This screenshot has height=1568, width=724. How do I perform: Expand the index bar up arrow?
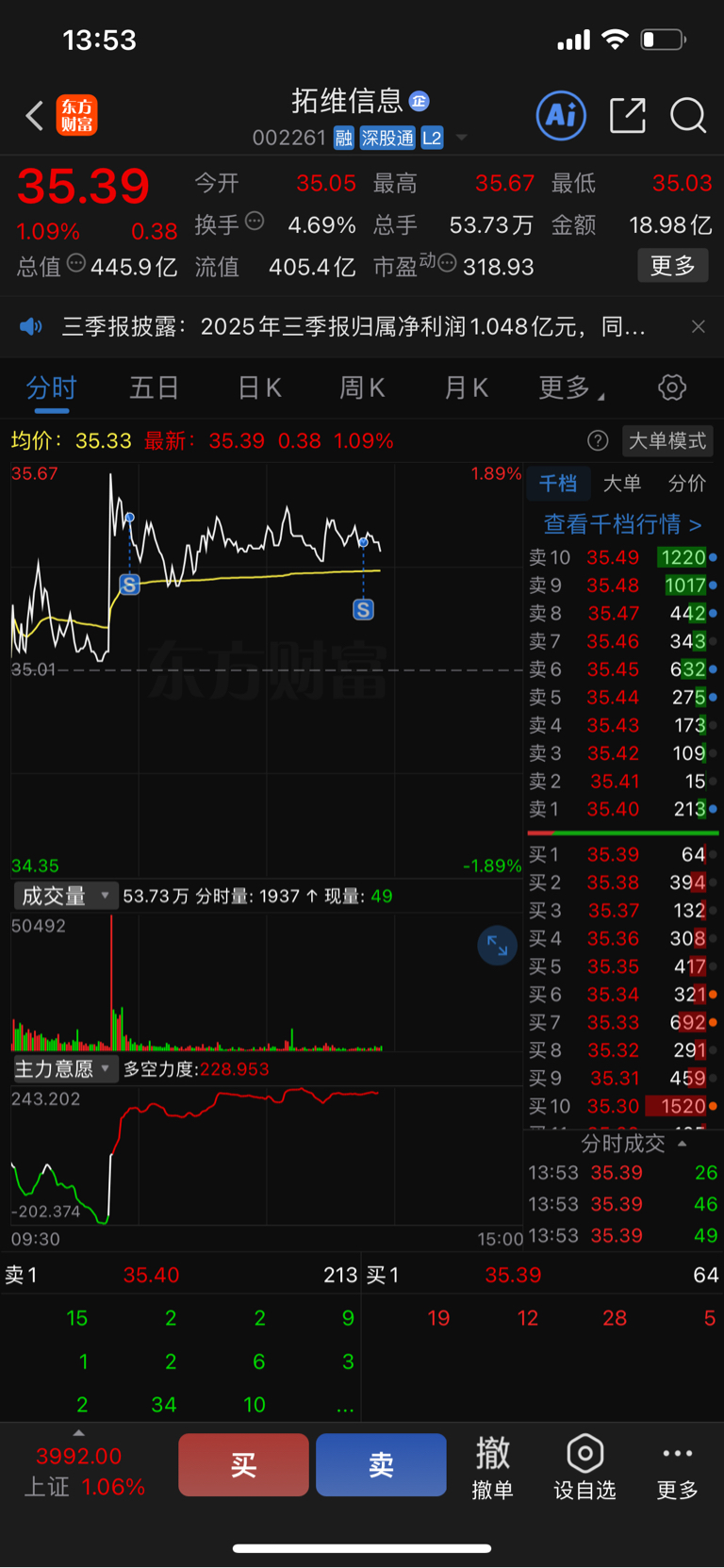coord(78,1433)
